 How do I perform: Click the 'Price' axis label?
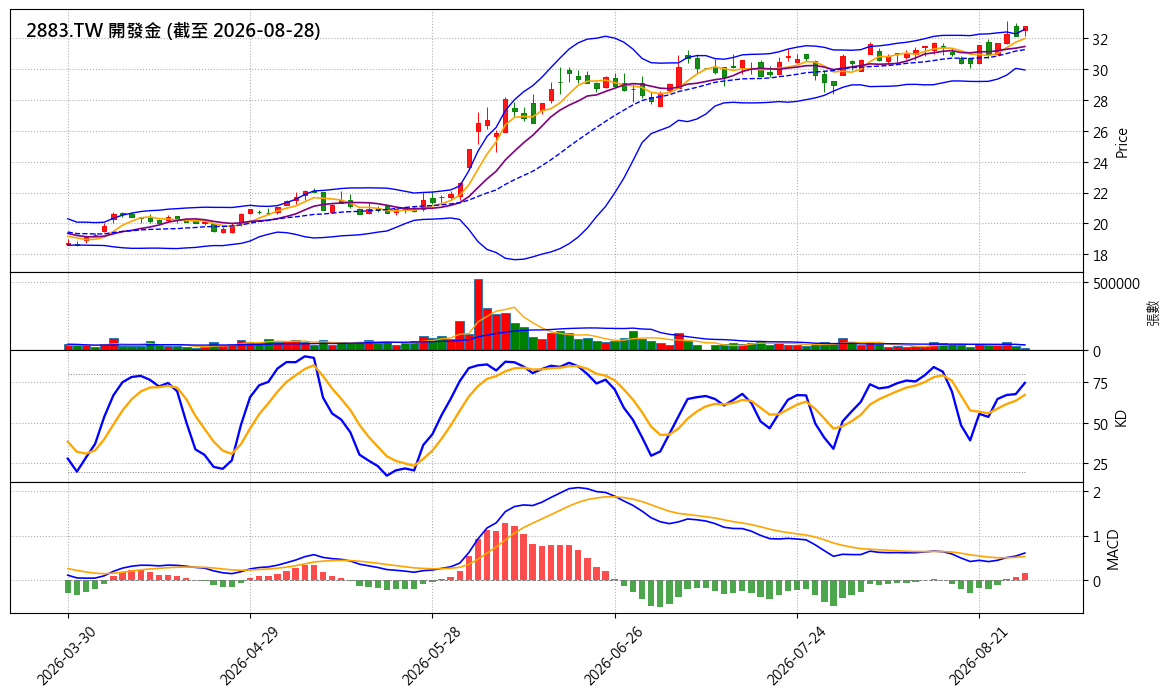click(x=1121, y=143)
